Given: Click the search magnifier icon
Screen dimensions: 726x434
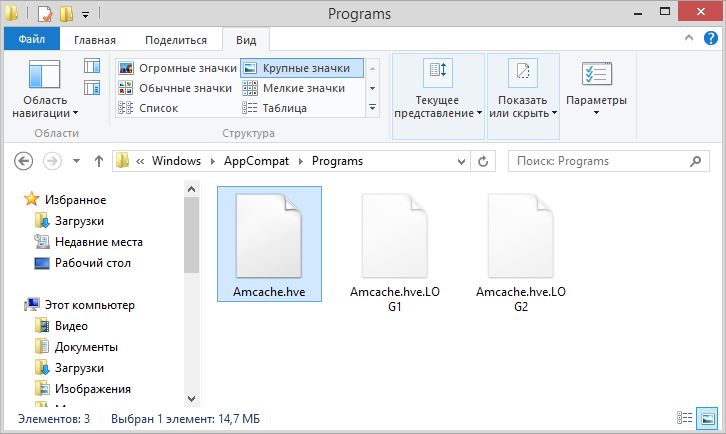Looking at the screenshot, I should tap(695, 161).
